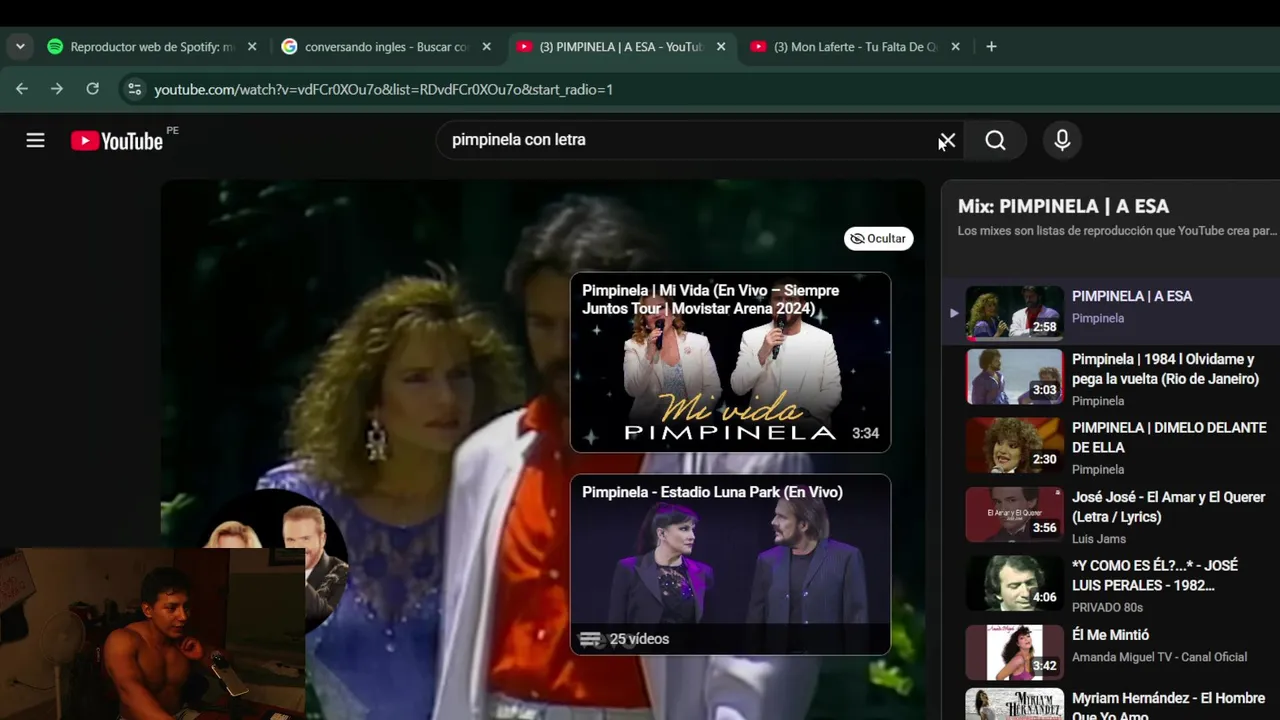Switch to Mon Laferte tab
Screen dimensions: 1280x720
(855, 46)
